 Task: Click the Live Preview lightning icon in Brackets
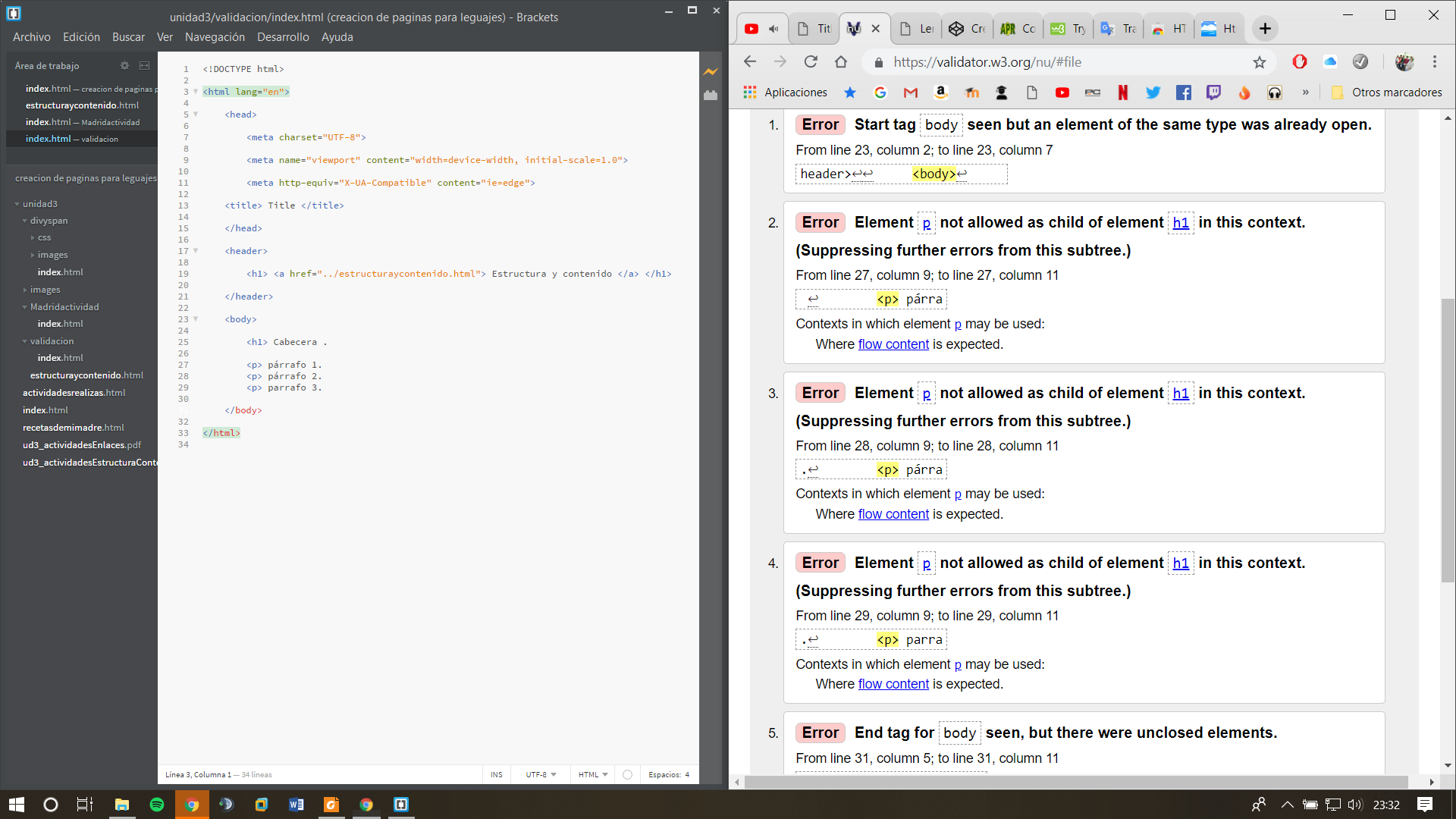pos(711,72)
